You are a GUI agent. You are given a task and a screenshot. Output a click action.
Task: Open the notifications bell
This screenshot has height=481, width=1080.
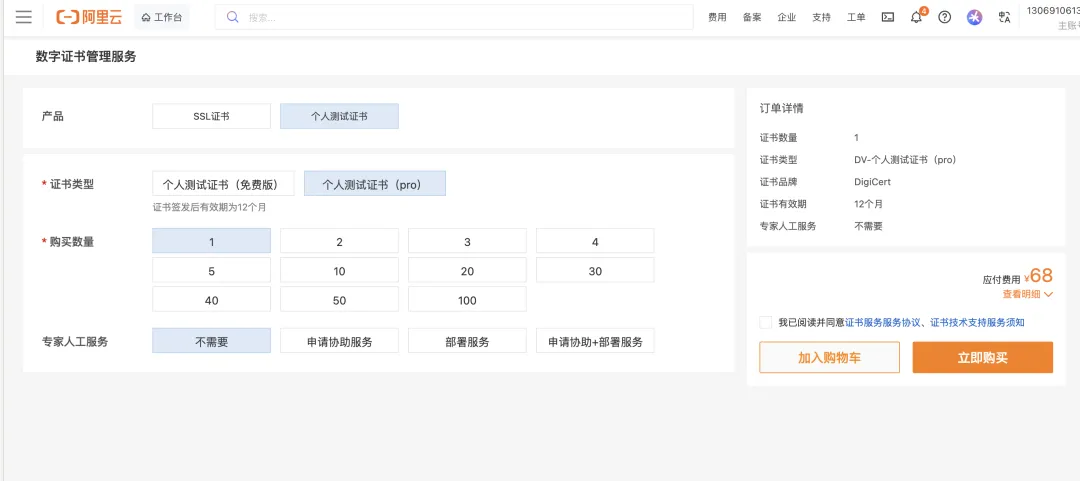click(916, 17)
